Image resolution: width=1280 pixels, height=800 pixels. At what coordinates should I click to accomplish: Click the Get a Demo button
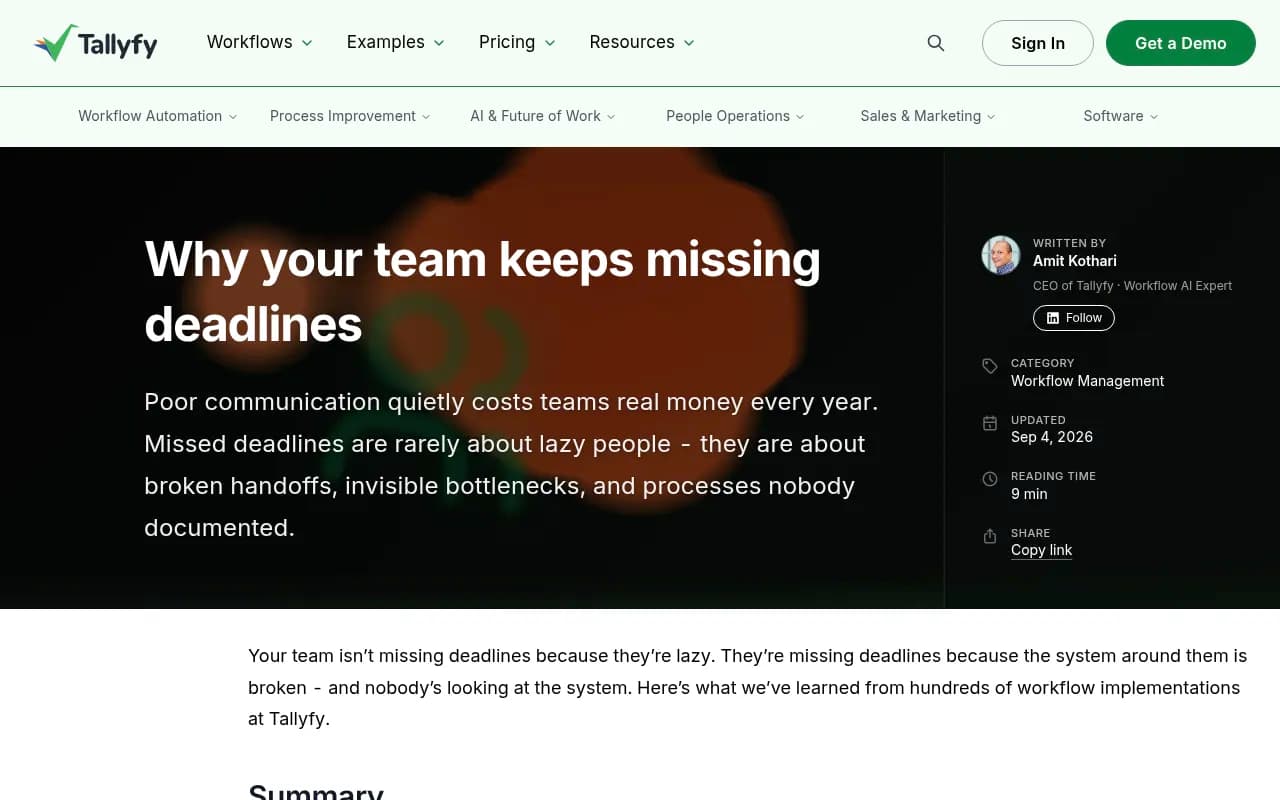[x=1181, y=43]
